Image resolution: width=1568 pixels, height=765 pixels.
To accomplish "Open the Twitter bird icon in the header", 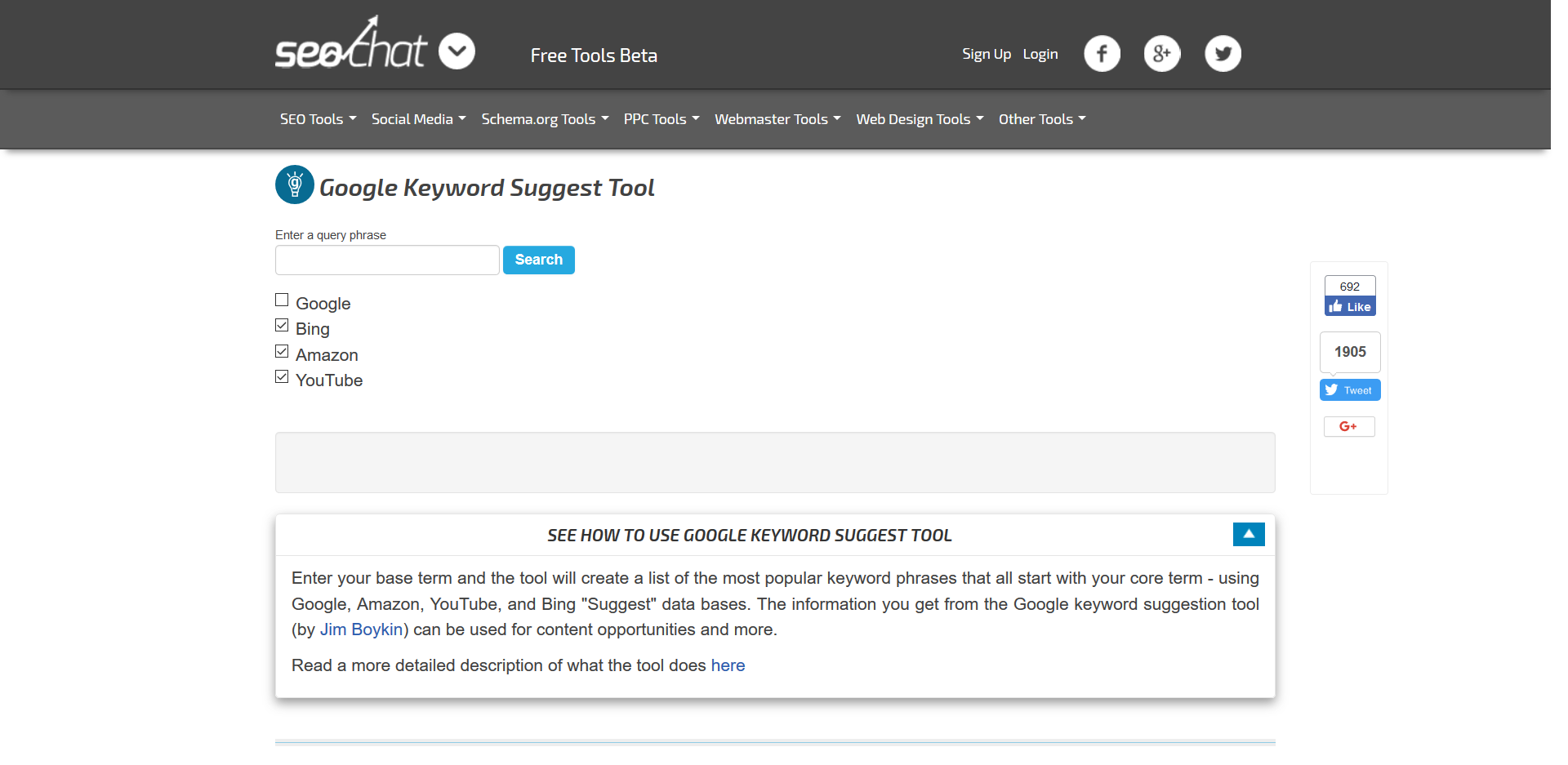I will [1223, 54].
